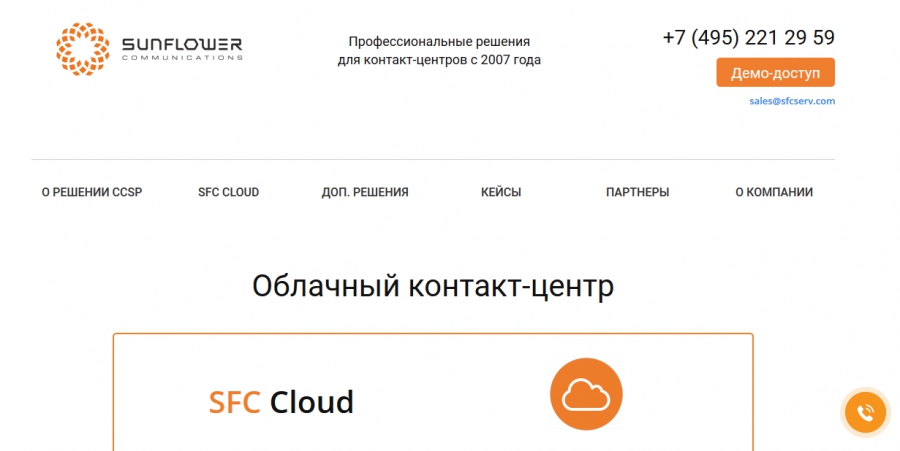Viewport: 900px width, 451px height.
Task: Open the ПАРТНЕРЫ menu item
Action: [x=638, y=192]
